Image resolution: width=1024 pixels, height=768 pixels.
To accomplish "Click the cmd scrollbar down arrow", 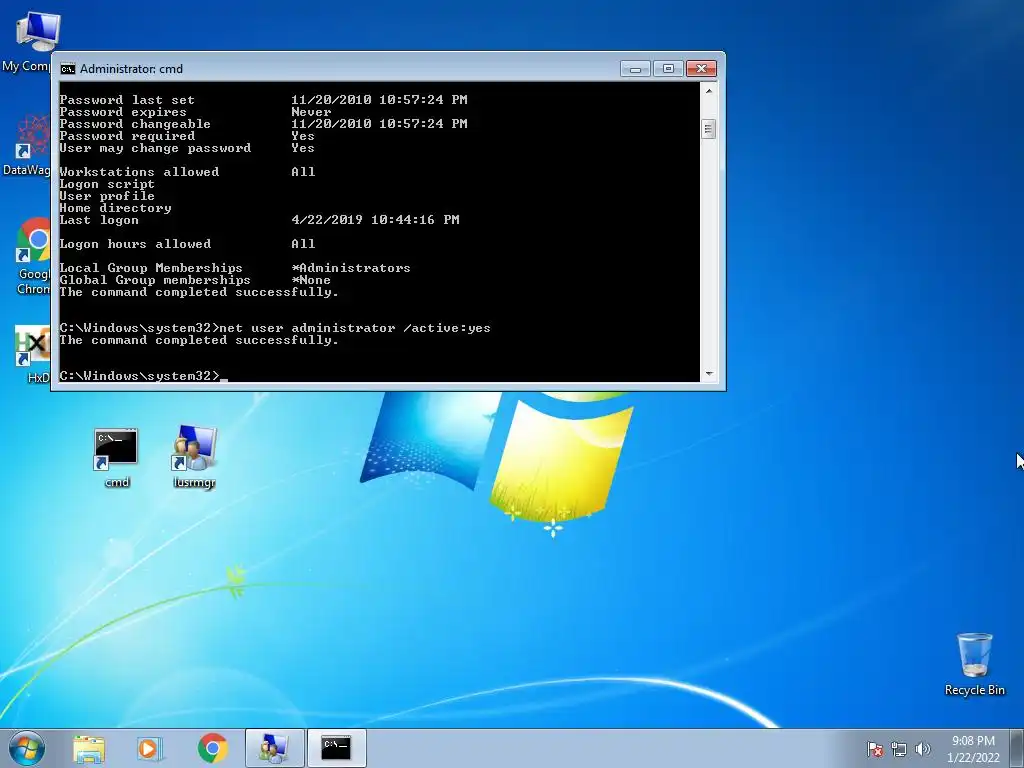I will click(x=709, y=374).
